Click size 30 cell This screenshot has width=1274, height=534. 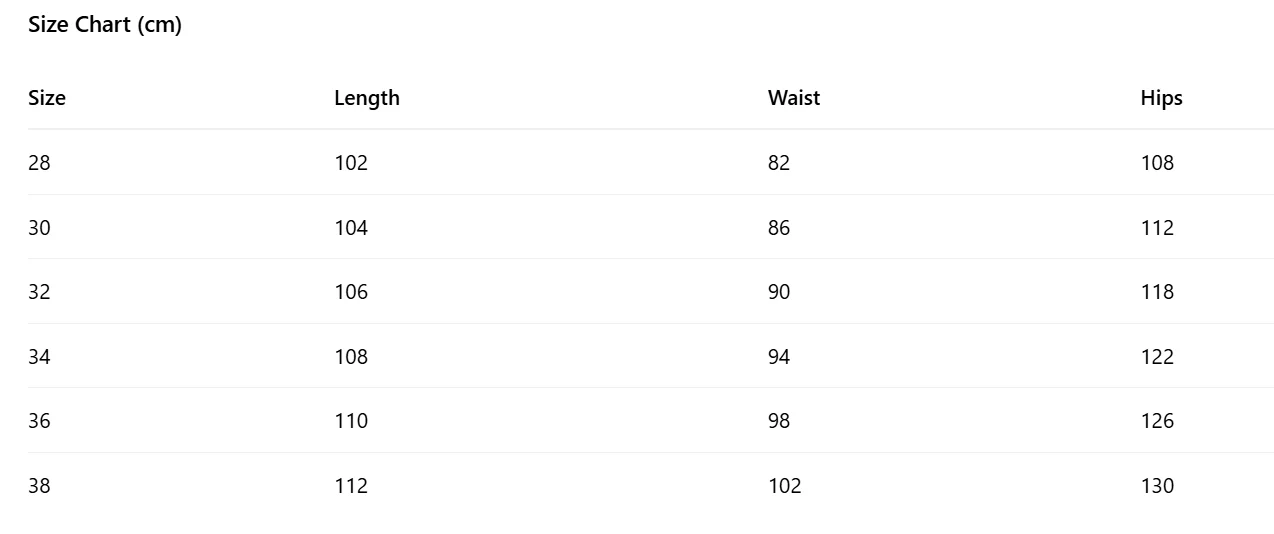click(x=39, y=228)
